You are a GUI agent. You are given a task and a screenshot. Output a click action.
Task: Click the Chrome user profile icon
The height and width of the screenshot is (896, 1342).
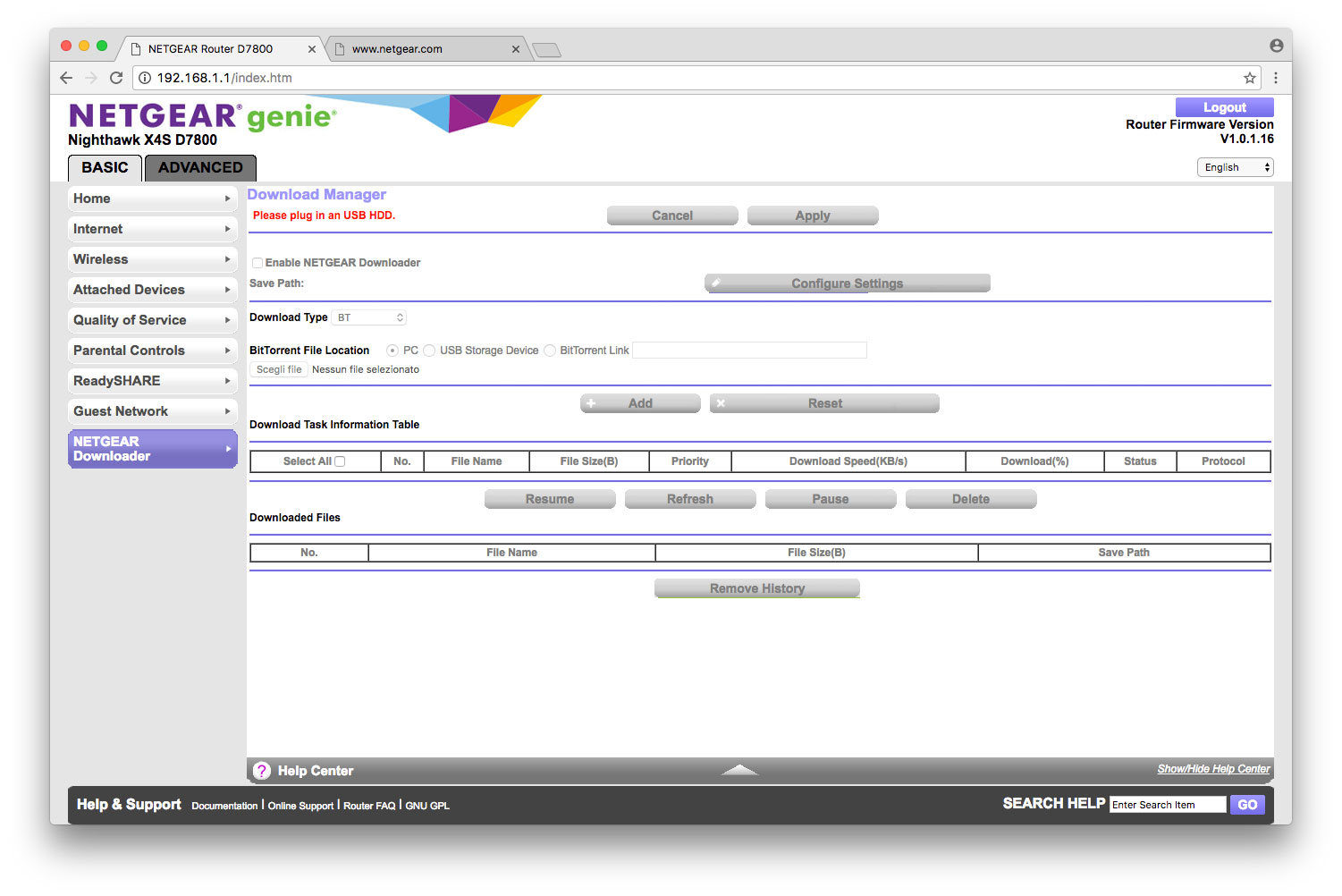pyautogui.click(x=1276, y=46)
